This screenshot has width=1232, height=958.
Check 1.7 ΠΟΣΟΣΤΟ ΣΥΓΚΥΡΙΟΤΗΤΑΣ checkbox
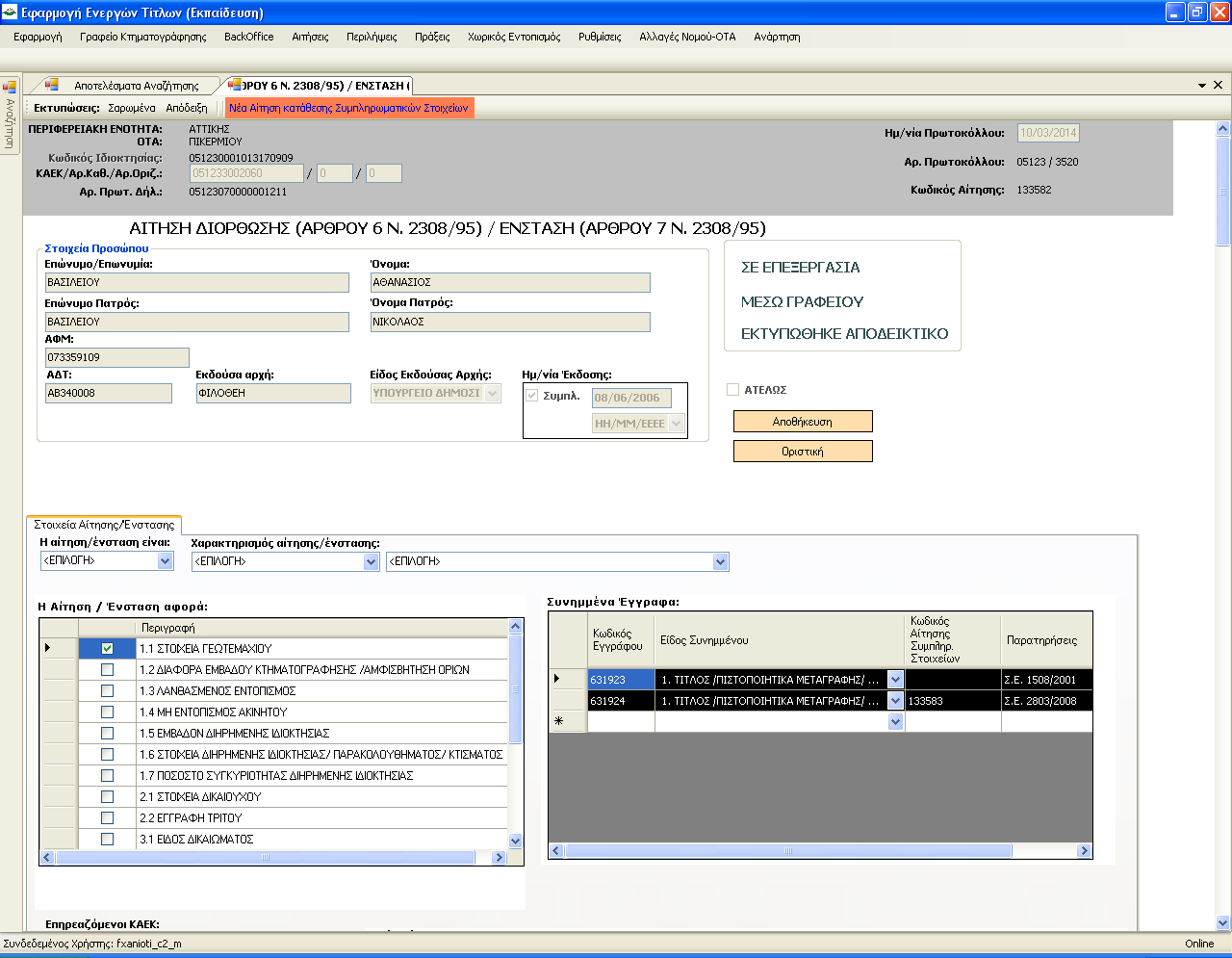107,776
